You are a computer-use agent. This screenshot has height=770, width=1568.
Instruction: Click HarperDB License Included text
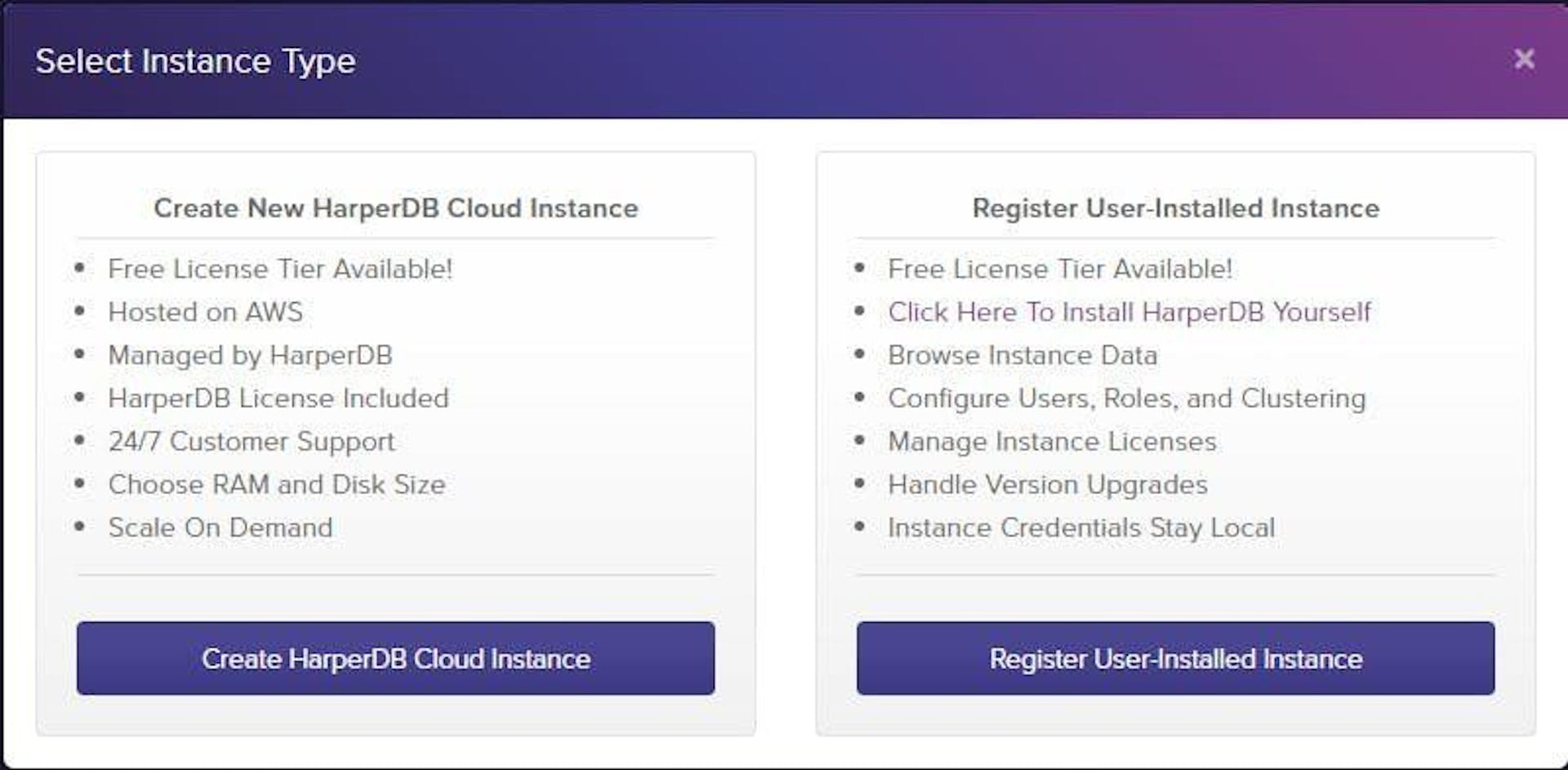278,398
